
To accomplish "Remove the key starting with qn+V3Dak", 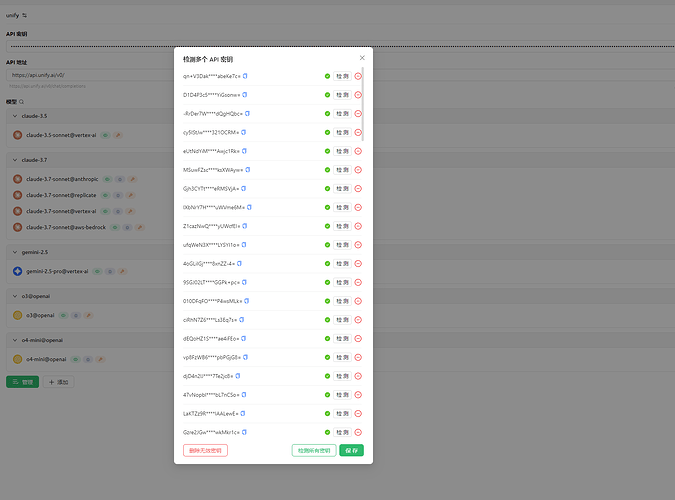I will pyautogui.click(x=358, y=76).
